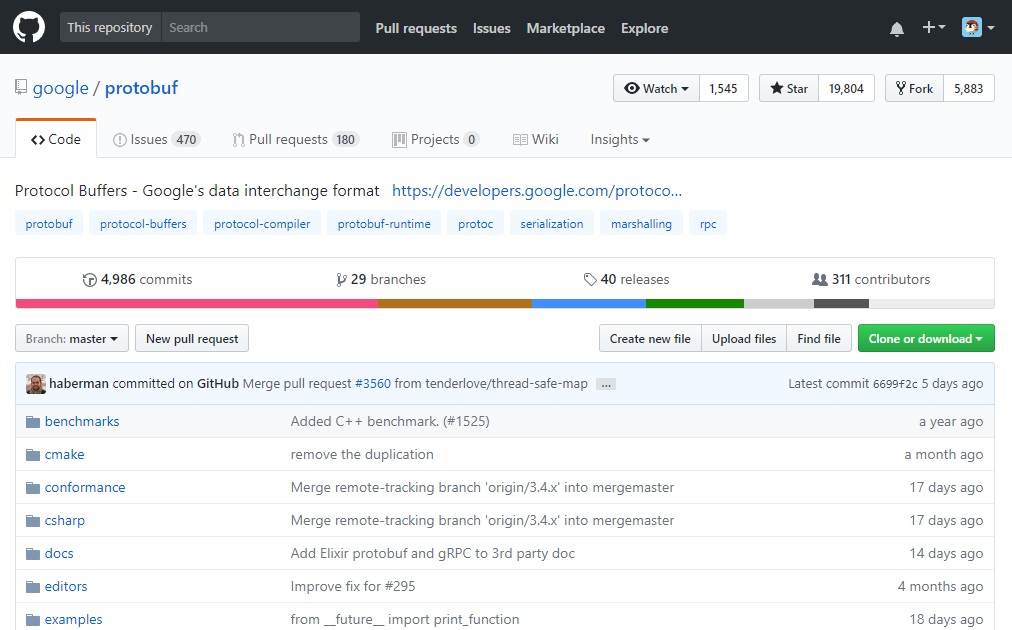This screenshot has width=1012, height=630.
Task: Select the Code tab
Action: [x=56, y=139]
